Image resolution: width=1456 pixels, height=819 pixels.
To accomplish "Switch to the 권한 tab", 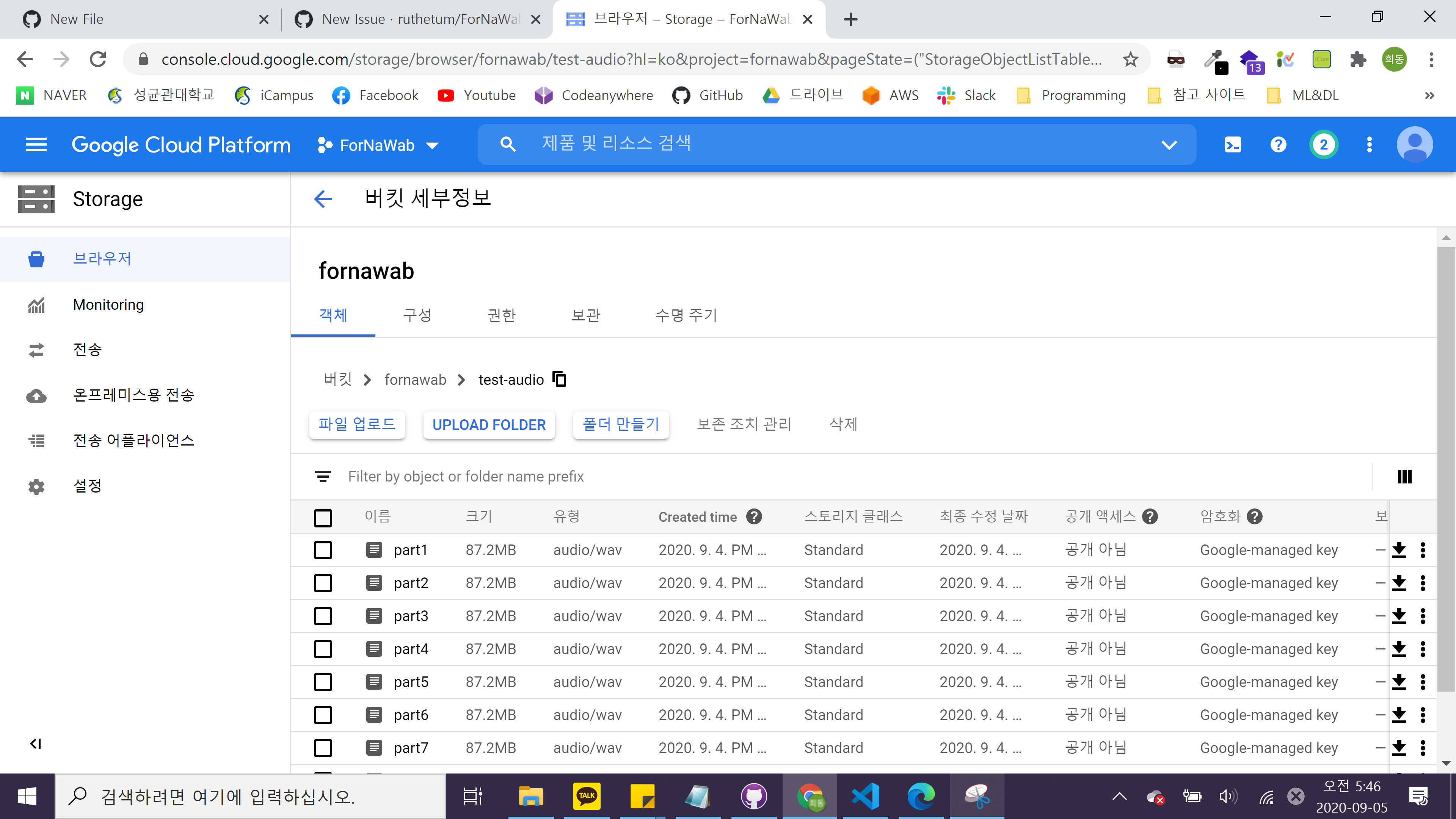I will 501,315.
